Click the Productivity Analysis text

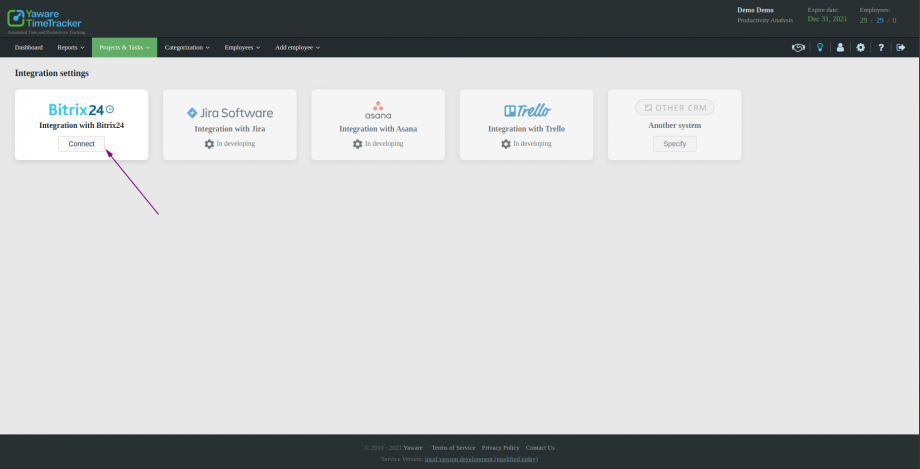(765, 20)
